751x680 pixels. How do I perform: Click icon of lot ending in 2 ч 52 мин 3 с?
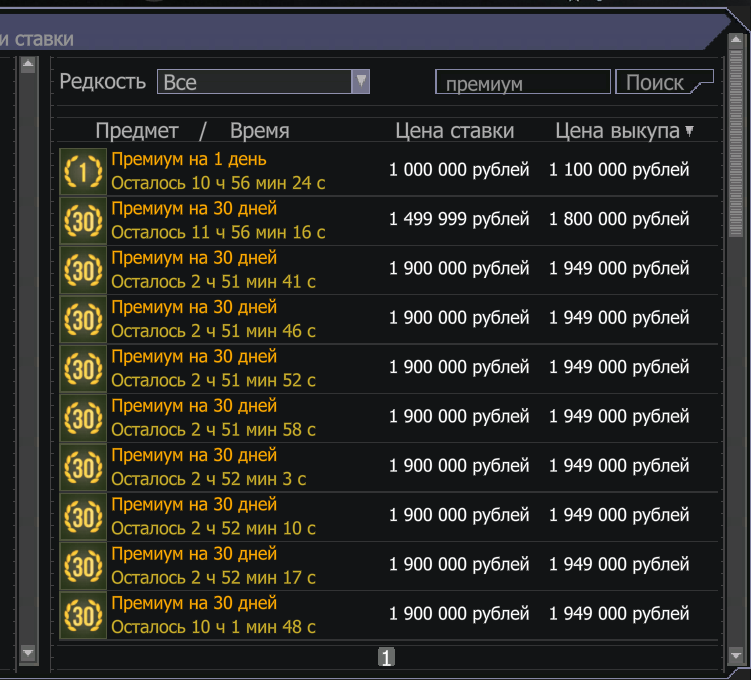(83, 467)
